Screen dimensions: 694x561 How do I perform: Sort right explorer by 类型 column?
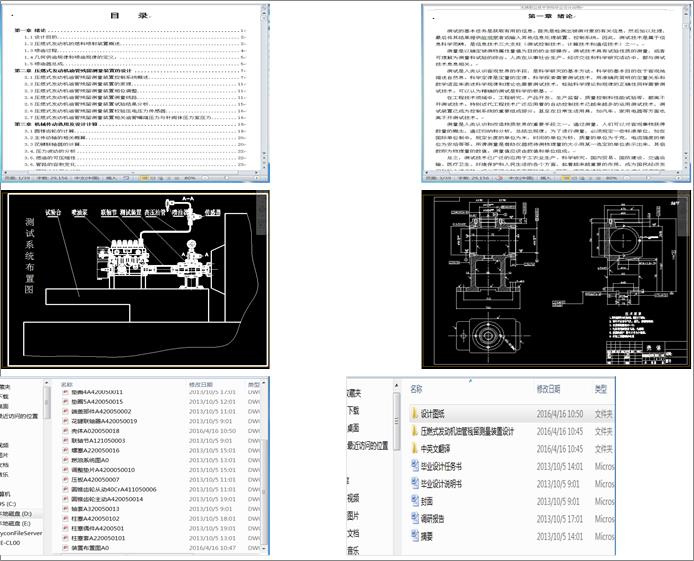click(x=601, y=389)
